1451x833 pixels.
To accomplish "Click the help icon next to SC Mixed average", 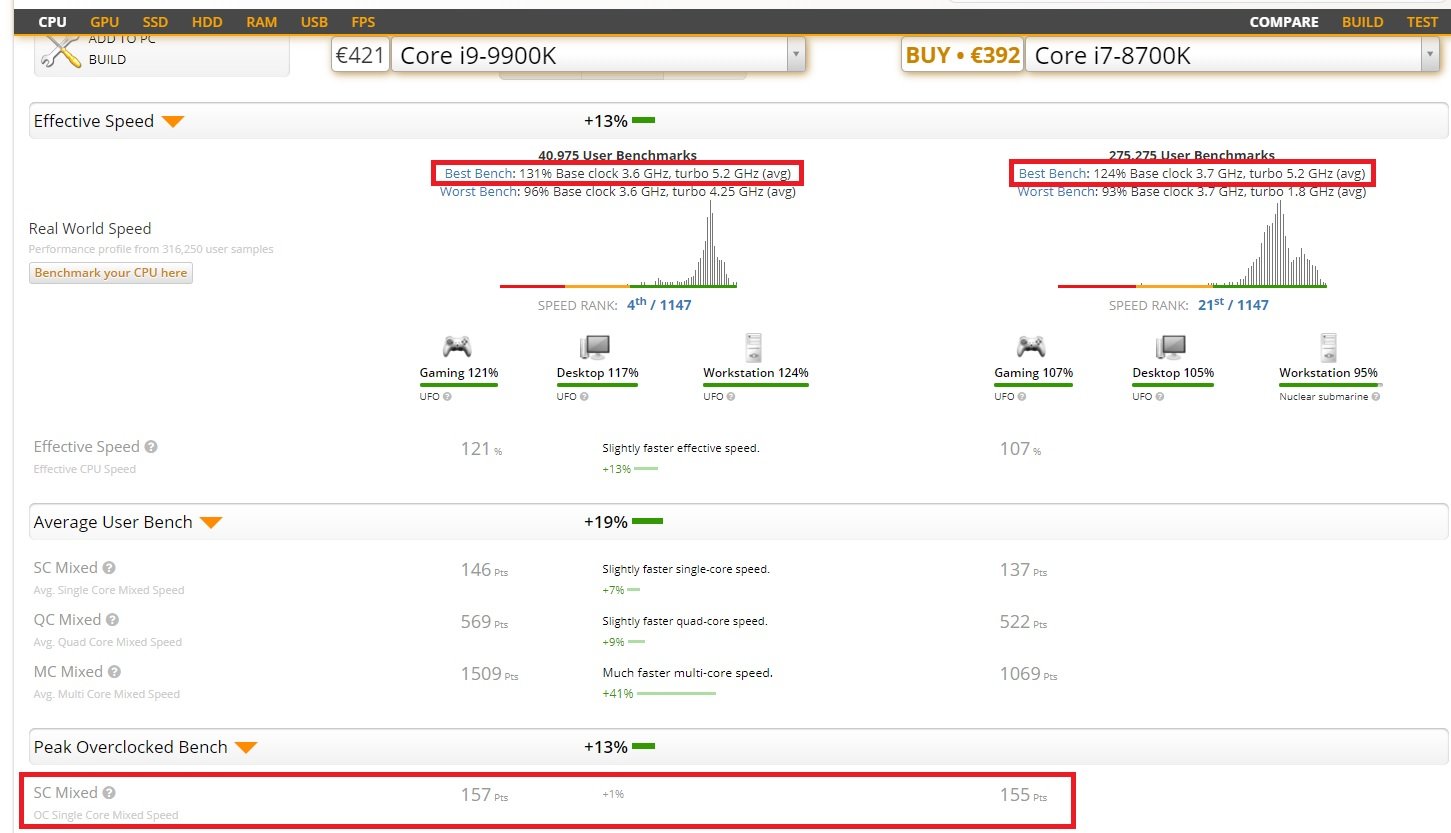I will 109,568.
